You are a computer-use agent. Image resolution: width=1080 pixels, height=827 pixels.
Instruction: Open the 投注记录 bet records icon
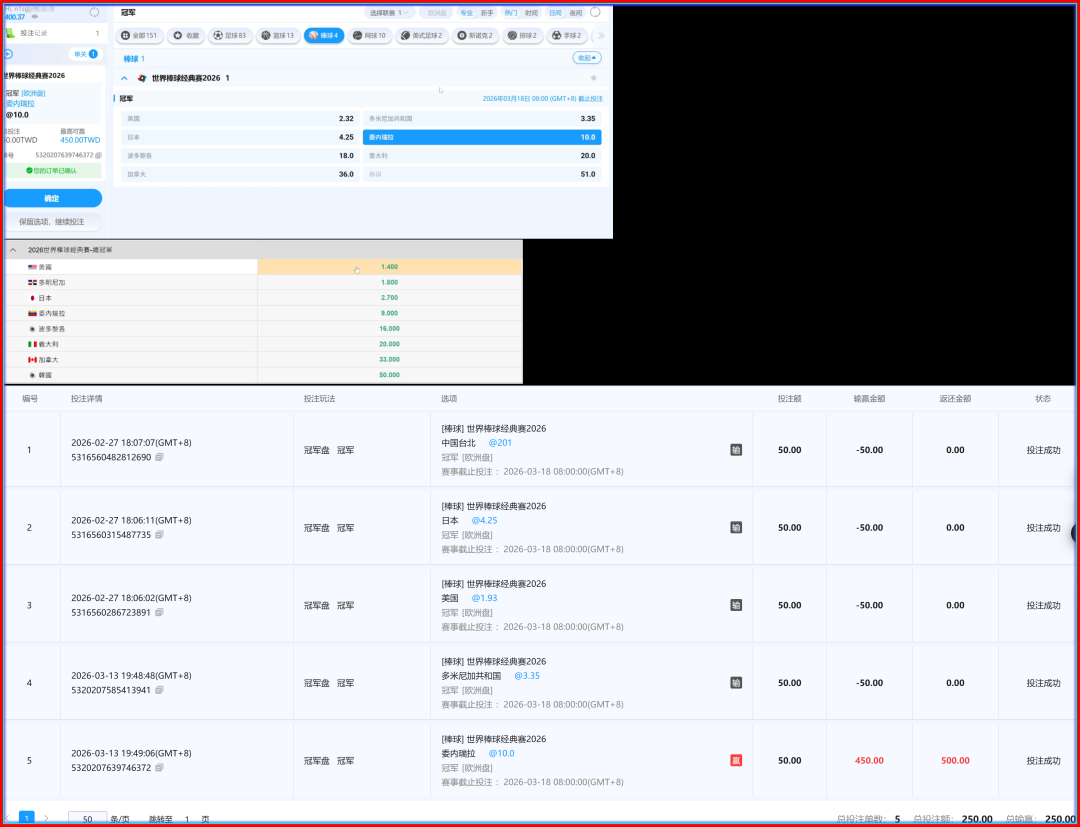click(10, 33)
